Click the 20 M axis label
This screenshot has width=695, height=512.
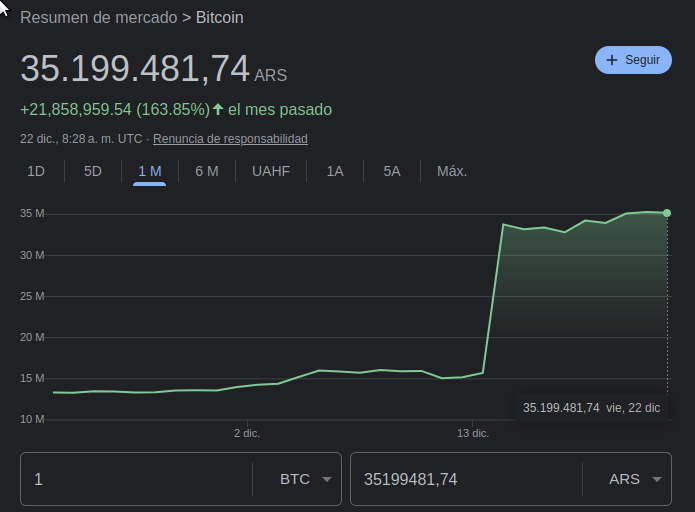[x=32, y=337]
